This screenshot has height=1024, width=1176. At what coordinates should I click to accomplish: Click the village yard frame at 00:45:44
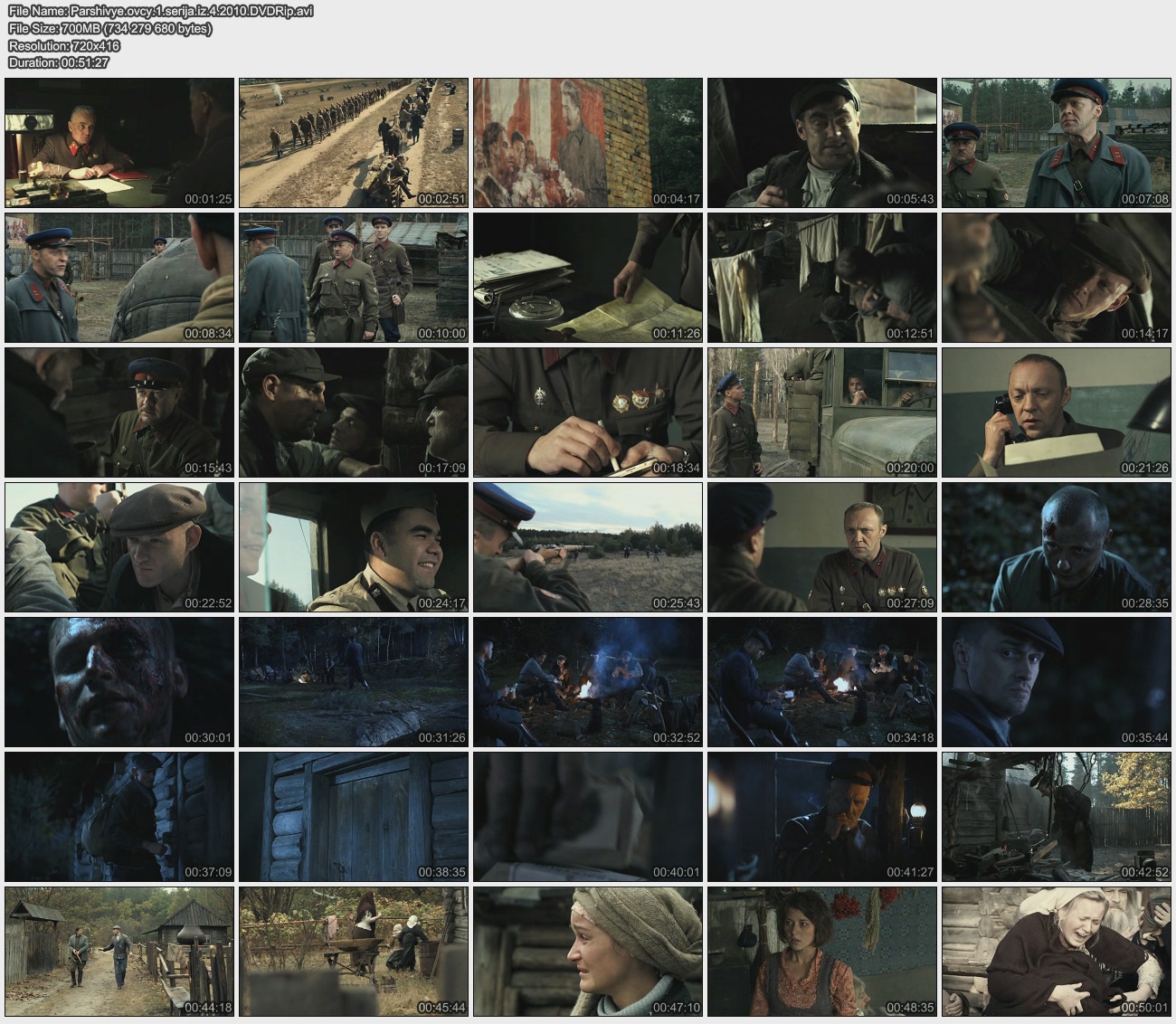pyautogui.click(x=354, y=952)
